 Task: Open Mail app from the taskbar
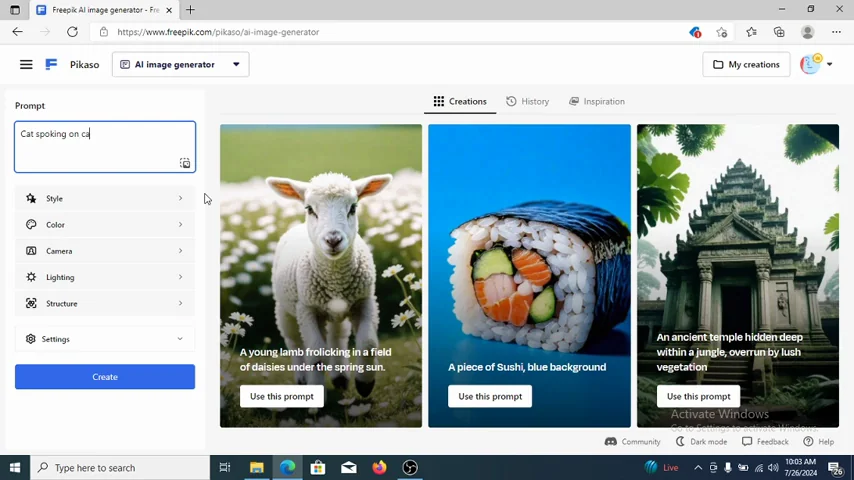[349, 467]
